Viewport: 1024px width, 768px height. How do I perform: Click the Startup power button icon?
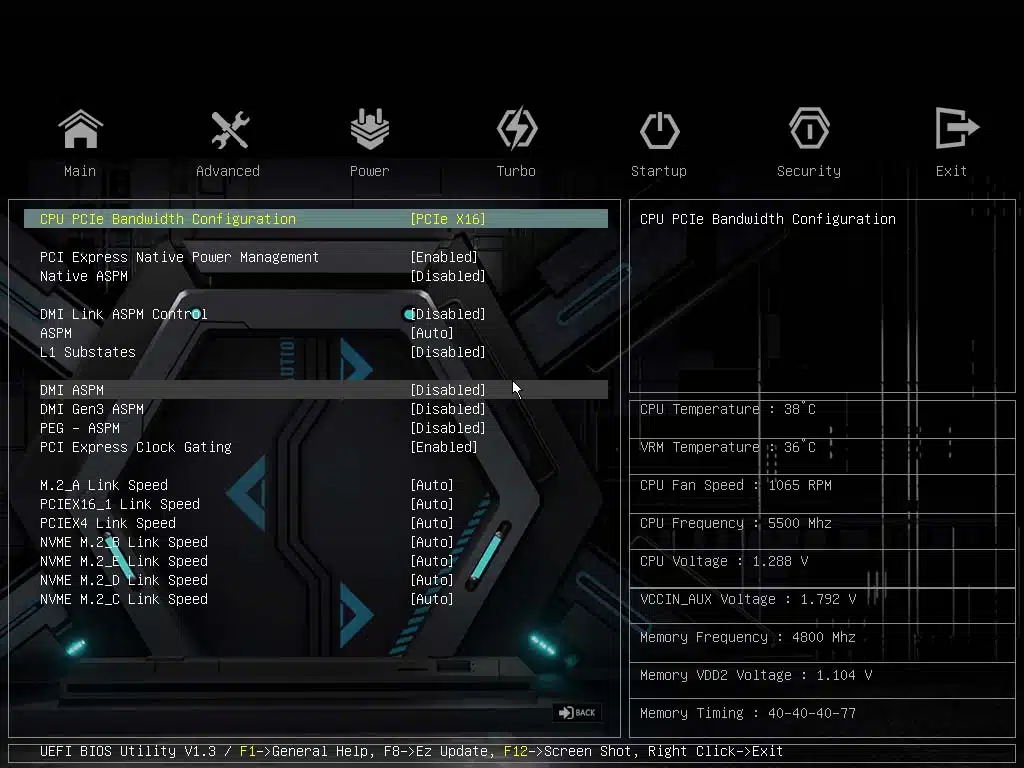pos(659,130)
